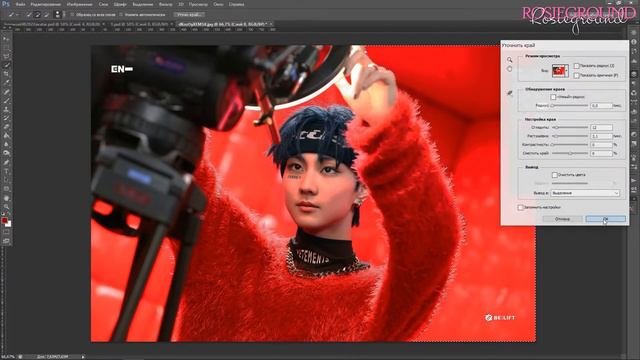Open the View mode thumbnail dropdown
This screenshot has height=360, width=640.
(560, 71)
